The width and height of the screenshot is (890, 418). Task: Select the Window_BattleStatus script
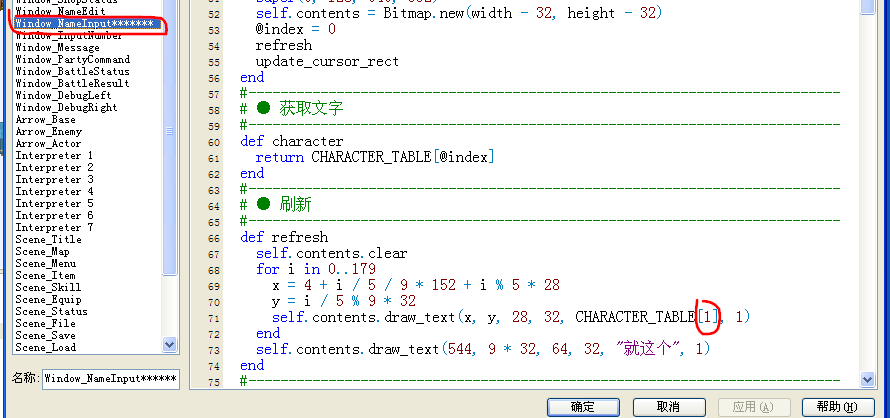click(x=73, y=72)
